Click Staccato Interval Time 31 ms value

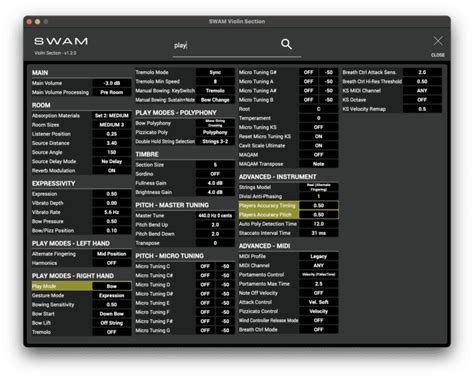click(319, 233)
